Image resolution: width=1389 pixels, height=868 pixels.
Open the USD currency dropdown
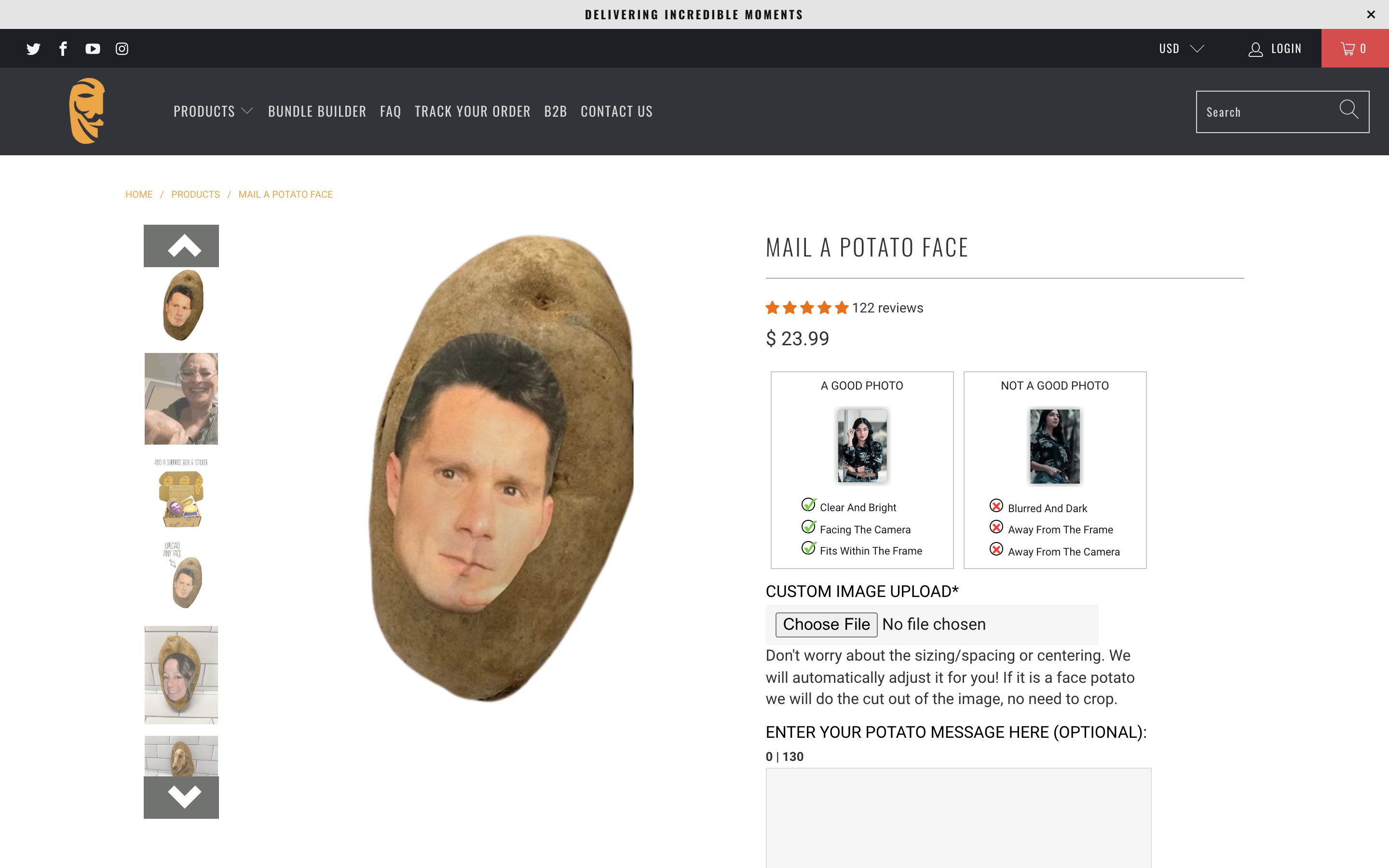(1181, 49)
